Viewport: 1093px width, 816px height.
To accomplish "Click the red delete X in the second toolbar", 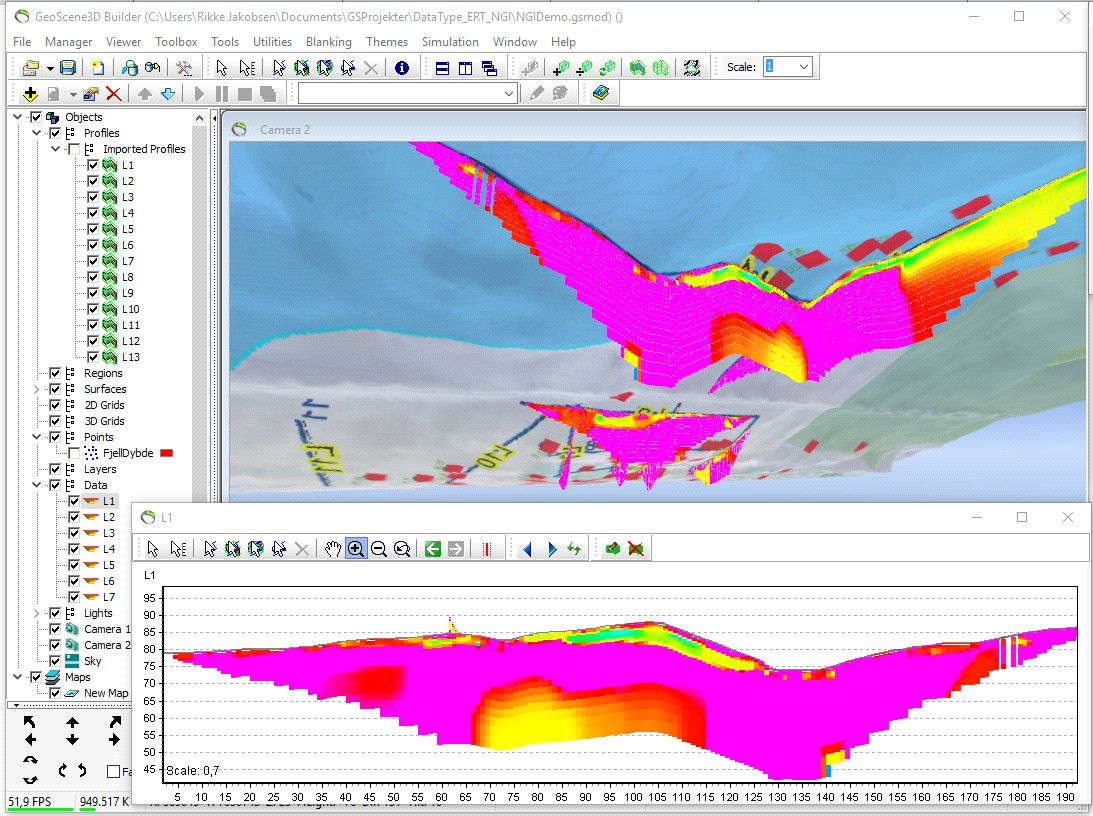I will coord(113,93).
